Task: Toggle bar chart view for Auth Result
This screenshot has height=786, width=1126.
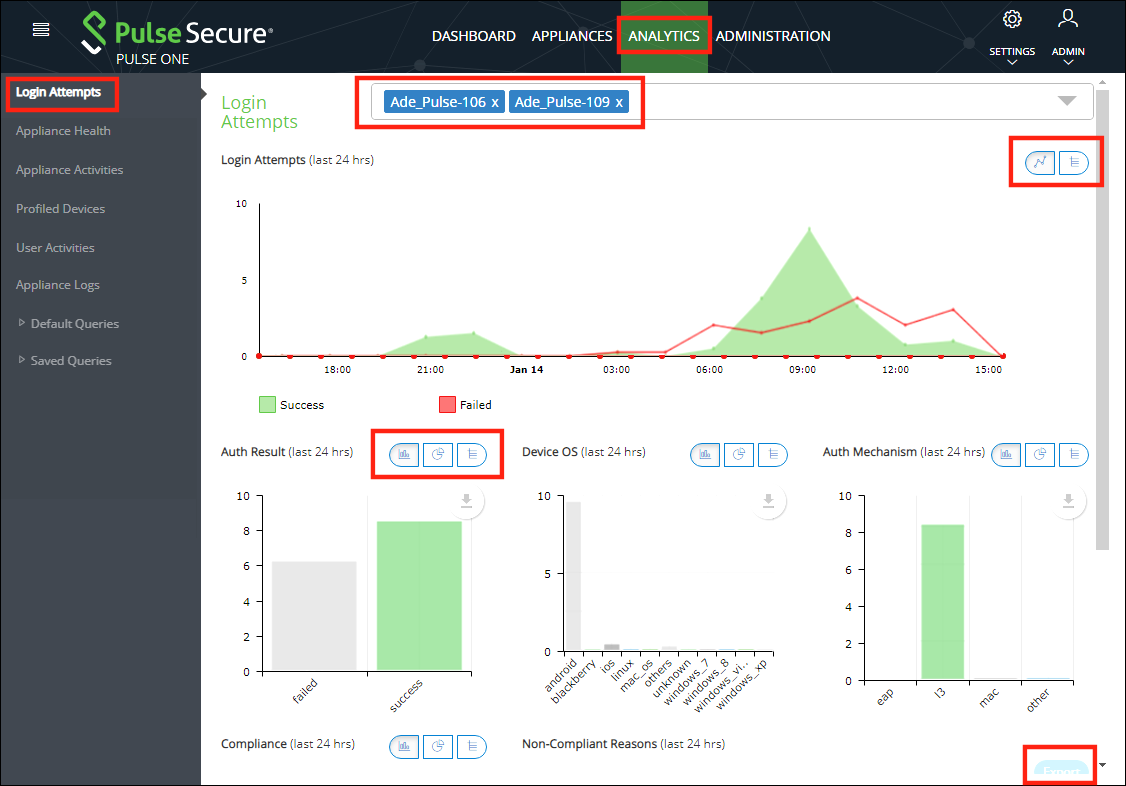Action: point(403,454)
